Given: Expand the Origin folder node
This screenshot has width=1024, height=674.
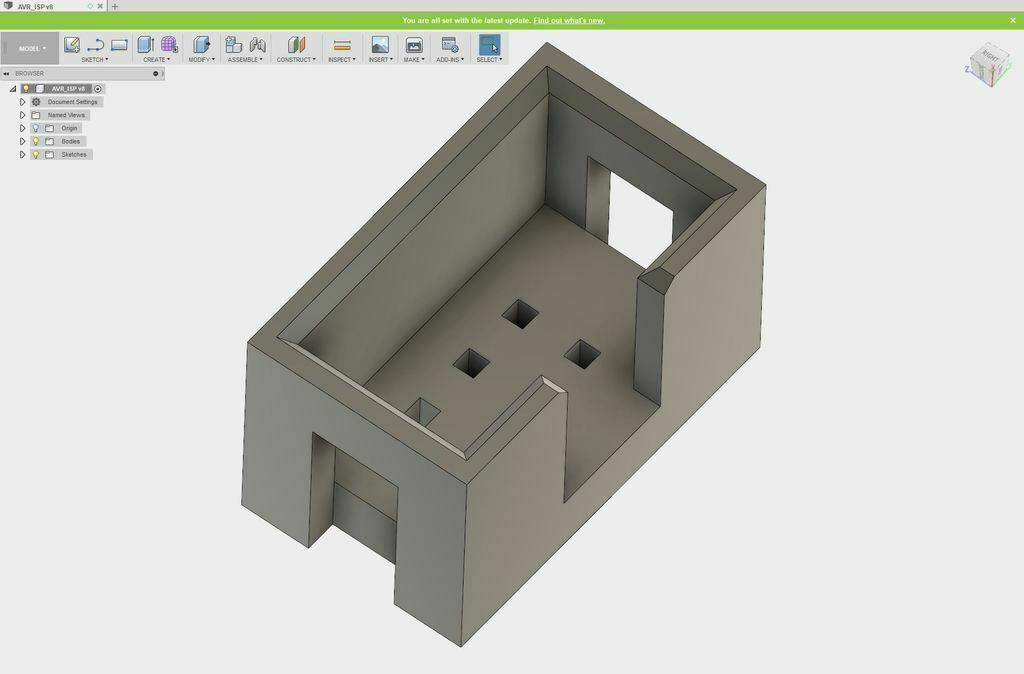Looking at the screenshot, I should (22, 128).
